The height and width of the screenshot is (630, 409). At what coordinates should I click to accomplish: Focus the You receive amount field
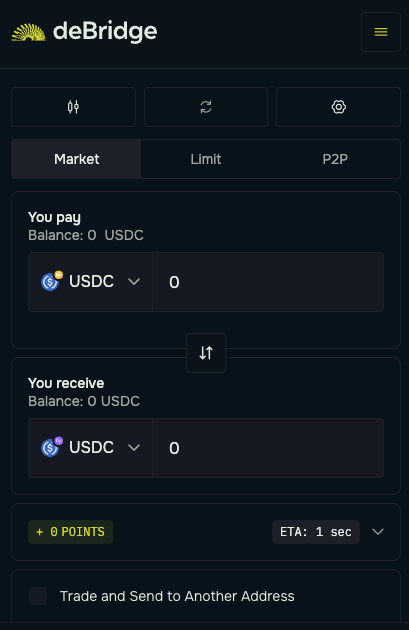pyautogui.click(x=268, y=448)
